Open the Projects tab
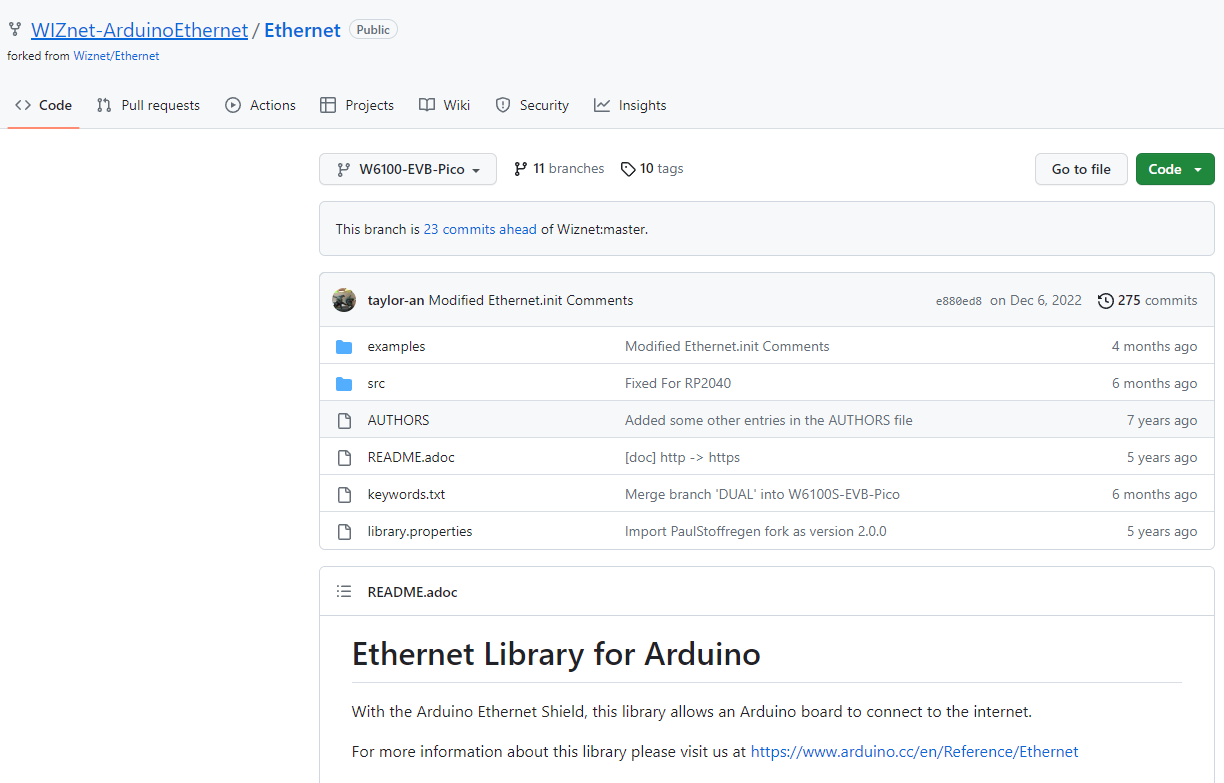The image size is (1224, 783). [357, 105]
